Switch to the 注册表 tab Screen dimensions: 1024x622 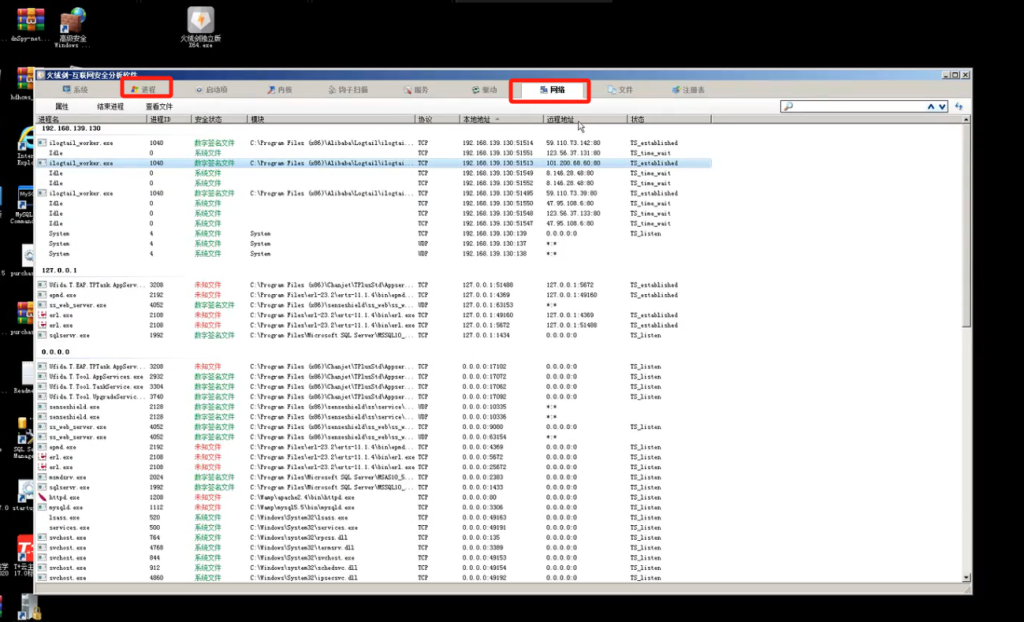click(x=688, y=90)
